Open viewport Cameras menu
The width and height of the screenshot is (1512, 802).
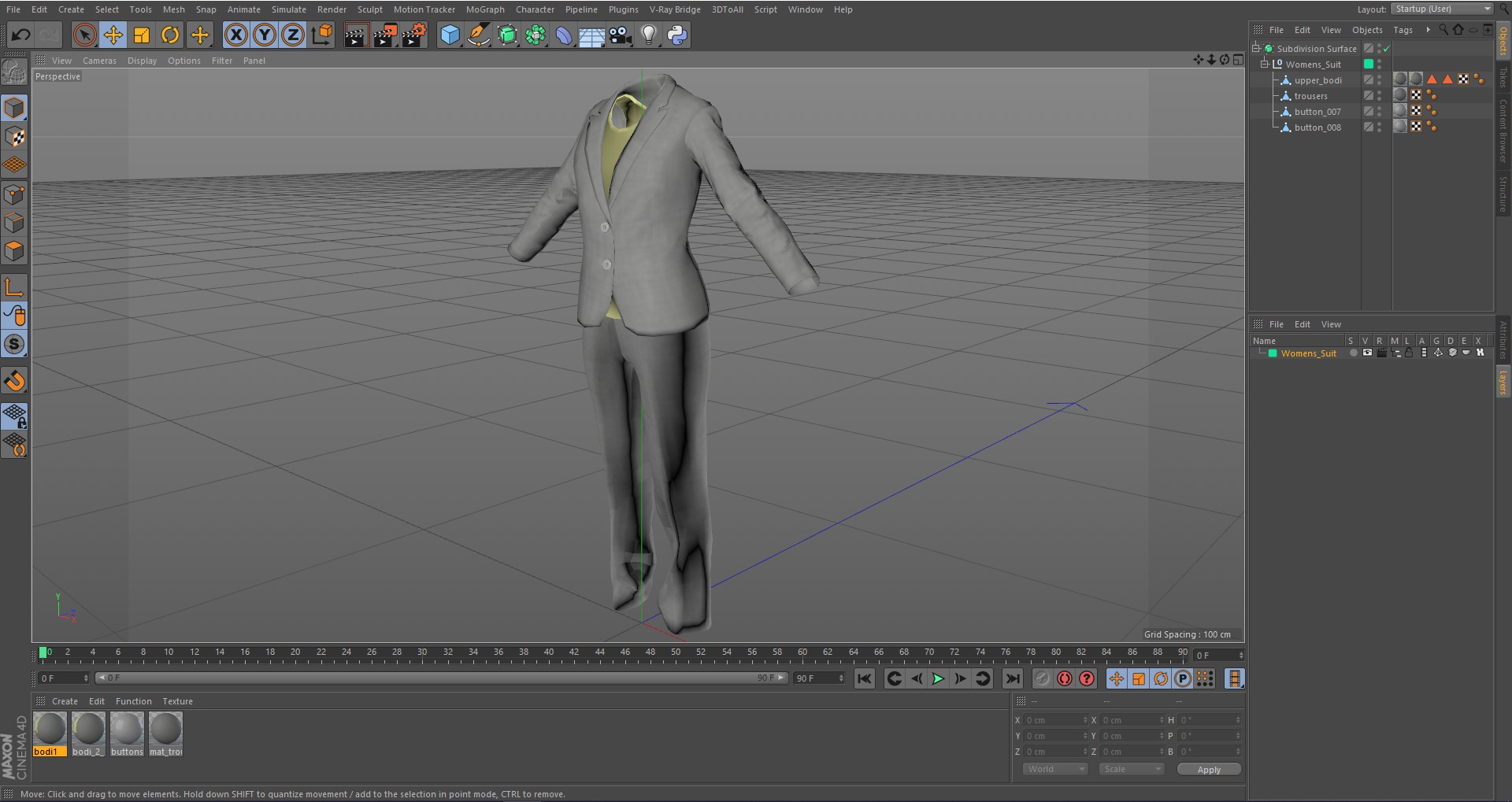point(99,61)
